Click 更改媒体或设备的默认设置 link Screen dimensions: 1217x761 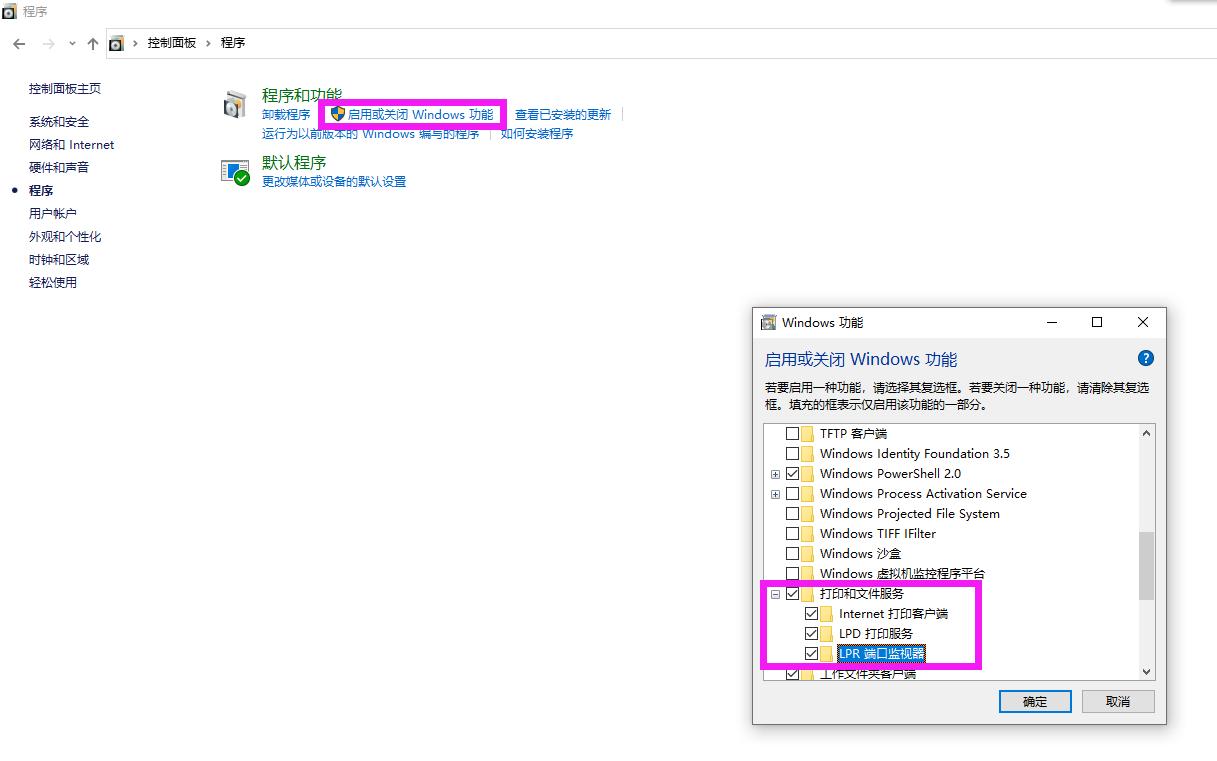click(334, 182)
